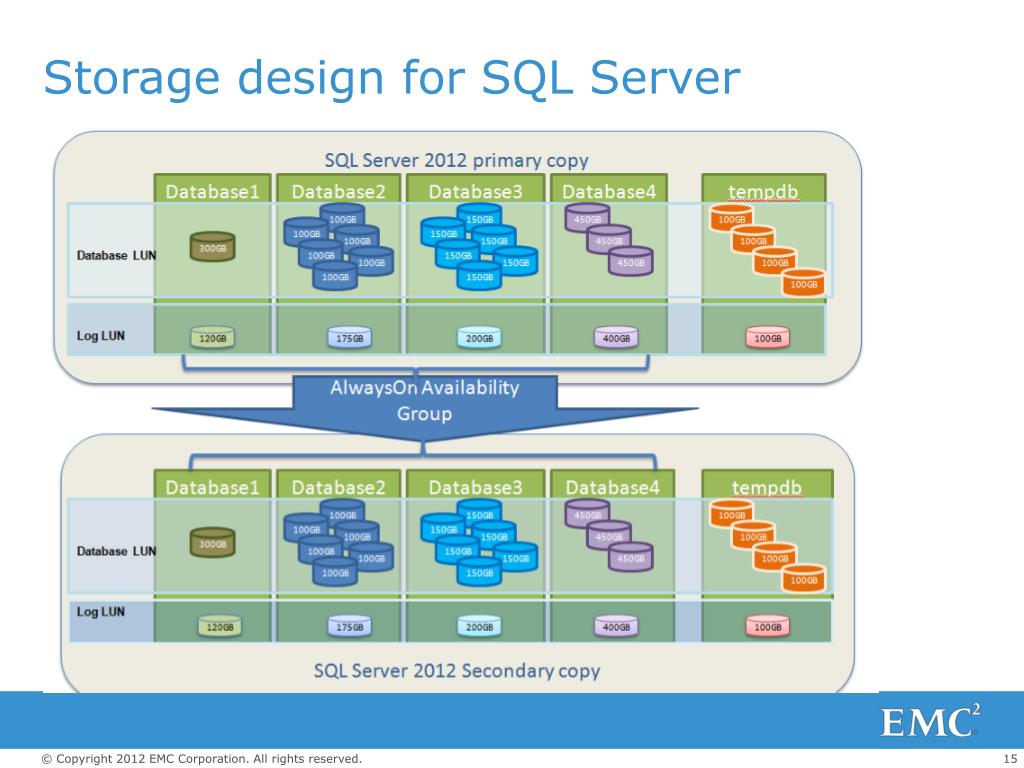1024x768 pixels.
Task: Click the slide number 15
Action: [x=1010, y=758]
